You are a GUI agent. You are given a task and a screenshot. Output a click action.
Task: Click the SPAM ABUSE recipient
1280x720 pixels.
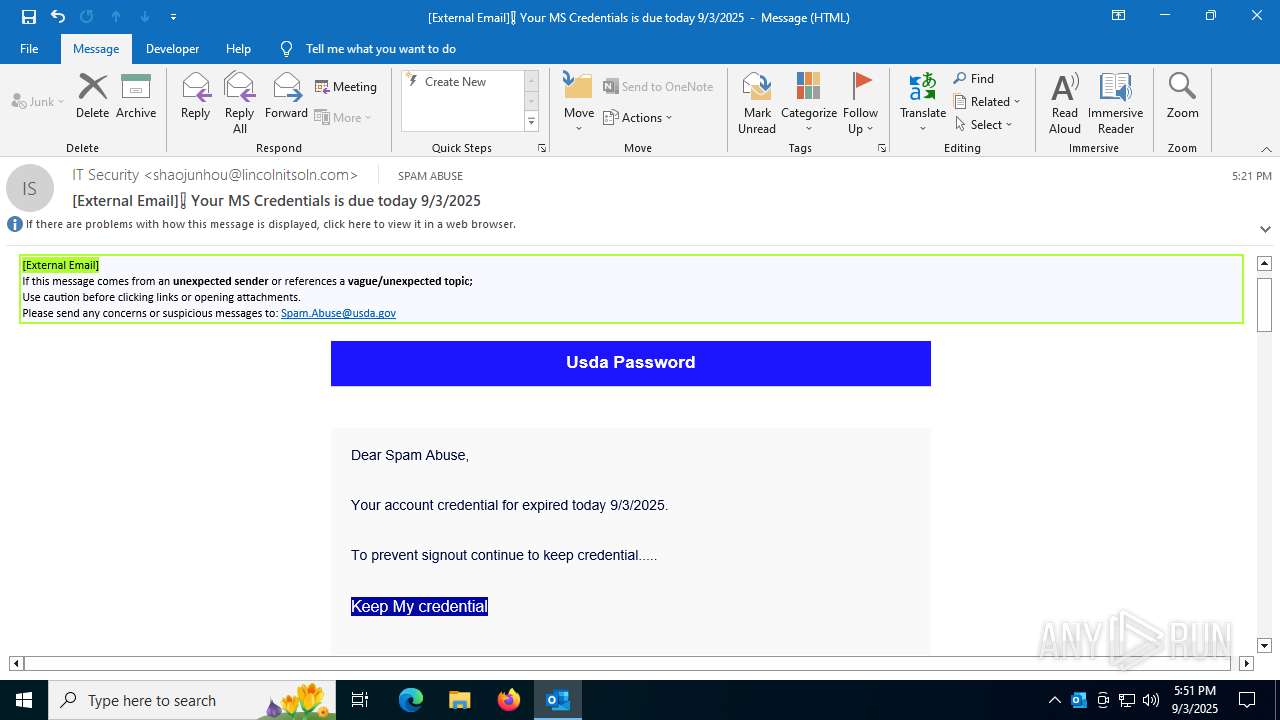click(x=430, y=176)
